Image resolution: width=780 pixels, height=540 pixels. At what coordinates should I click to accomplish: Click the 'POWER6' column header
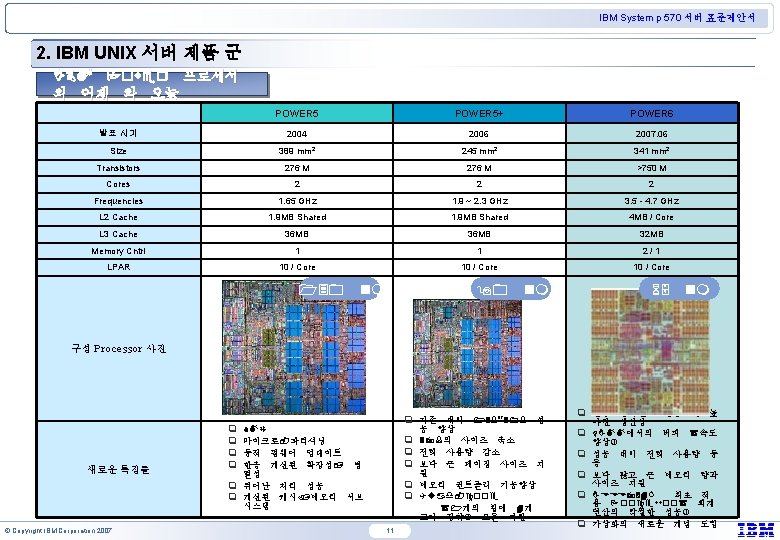coord(652,113)
